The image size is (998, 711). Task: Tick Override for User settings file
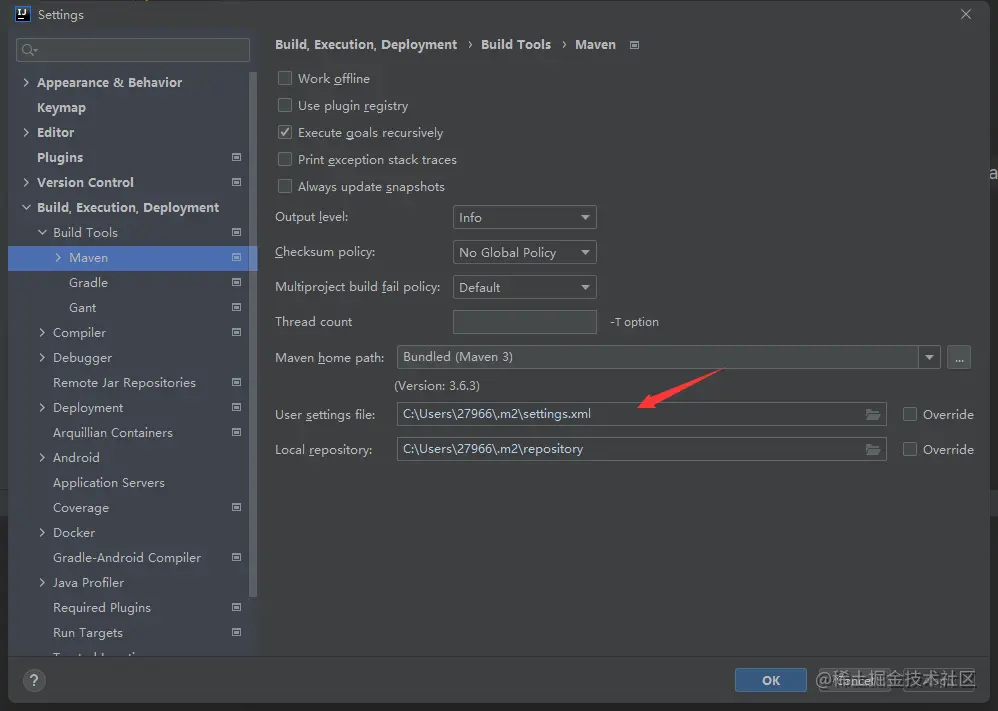point(910,415)
